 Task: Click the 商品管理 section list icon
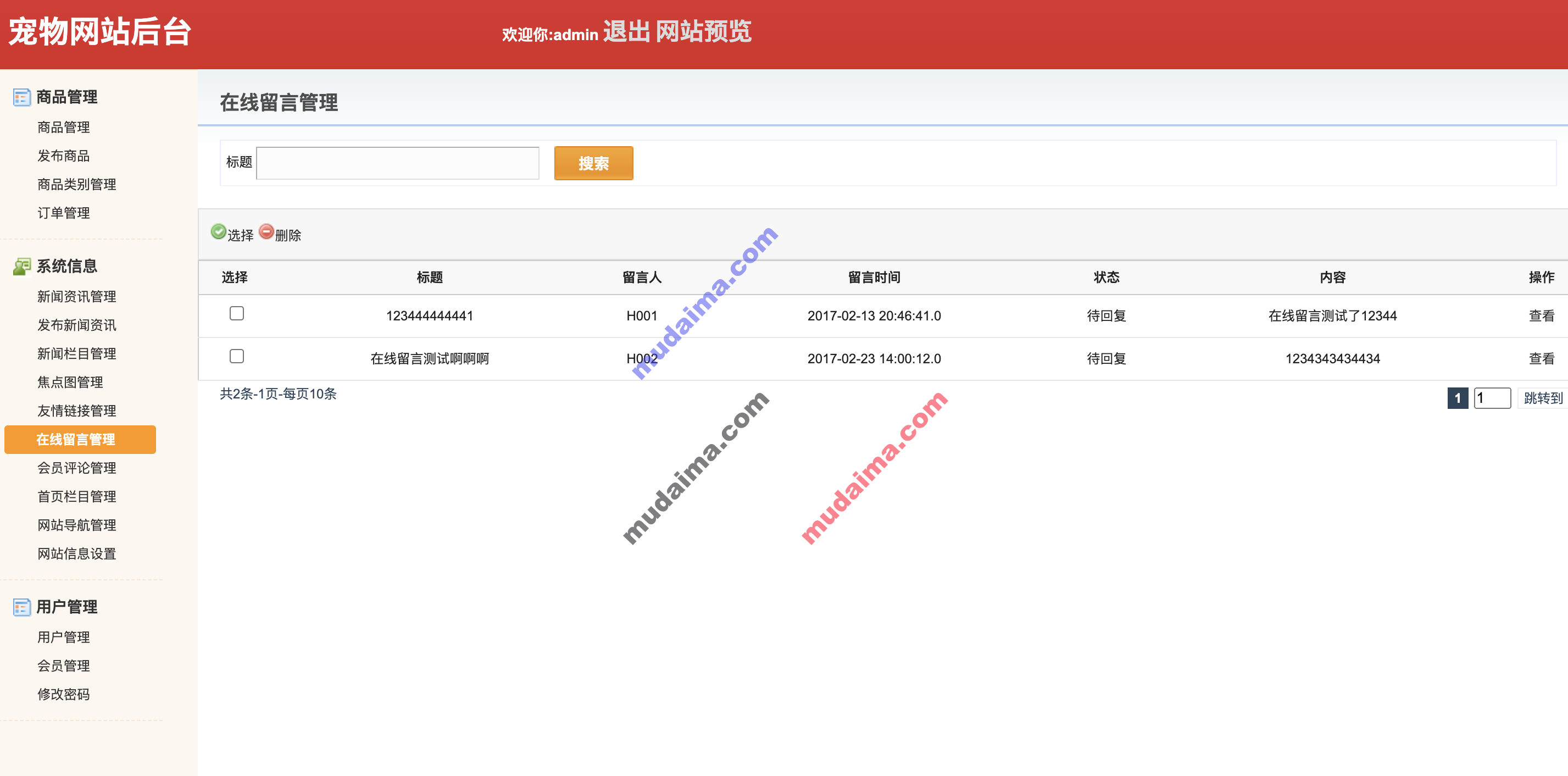coord(22,97)
